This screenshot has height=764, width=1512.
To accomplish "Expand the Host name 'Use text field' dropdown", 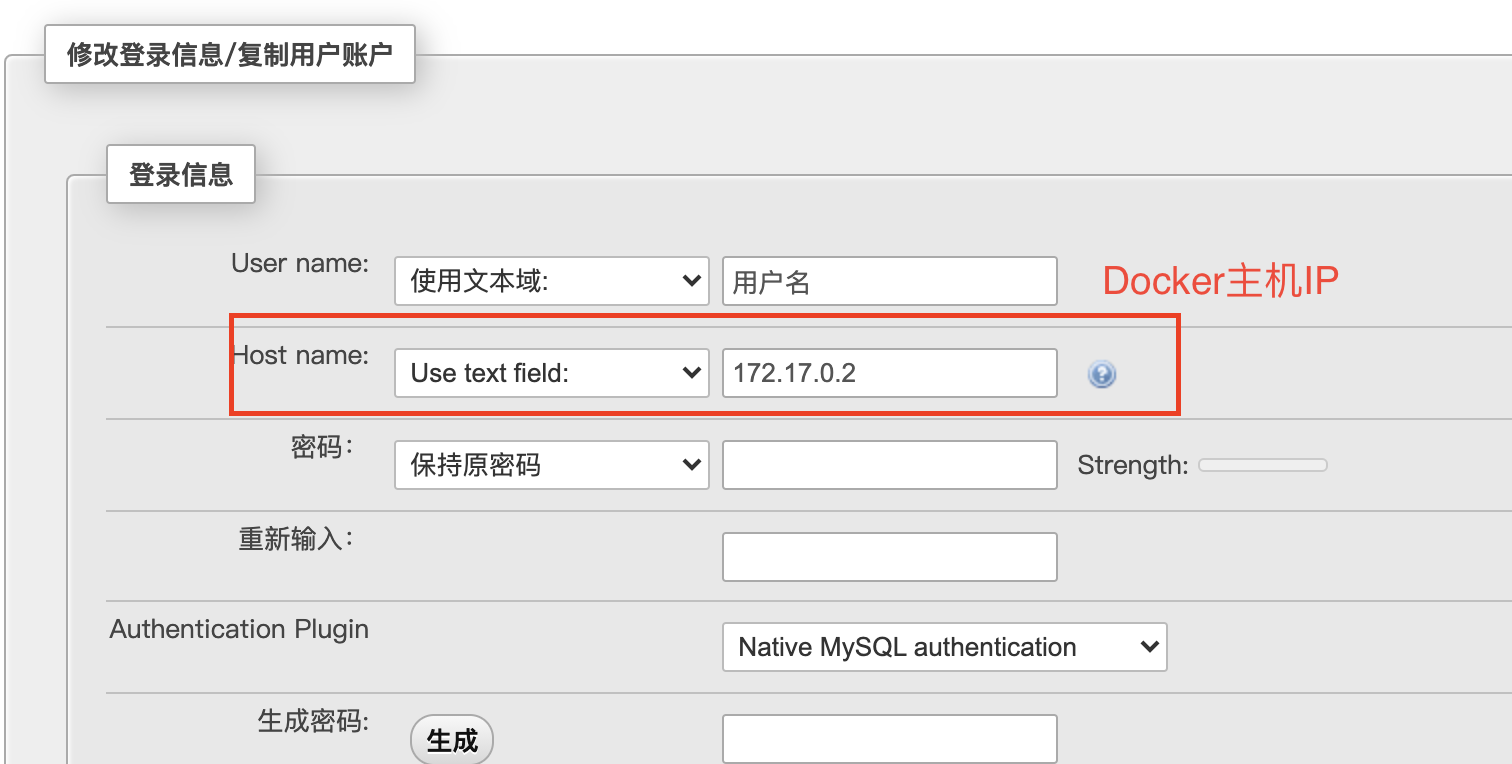I will point(551,374).
